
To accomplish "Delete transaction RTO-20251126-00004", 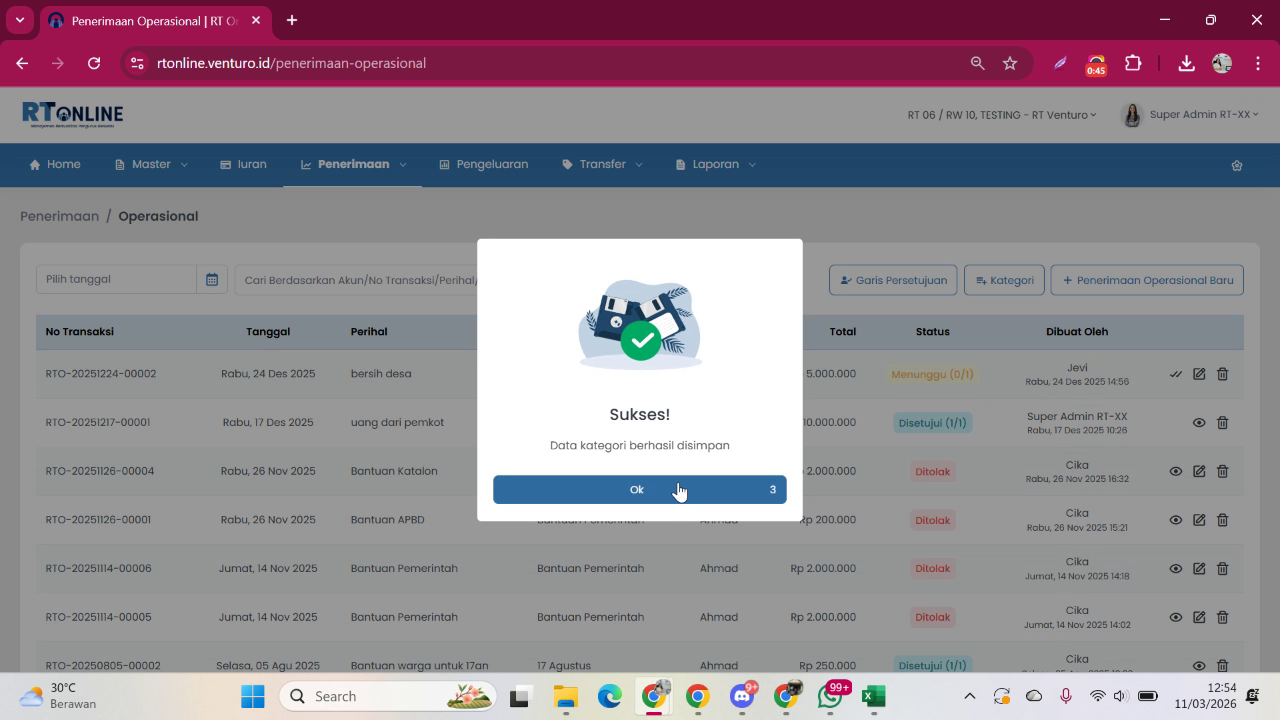I will [1222, 471].
